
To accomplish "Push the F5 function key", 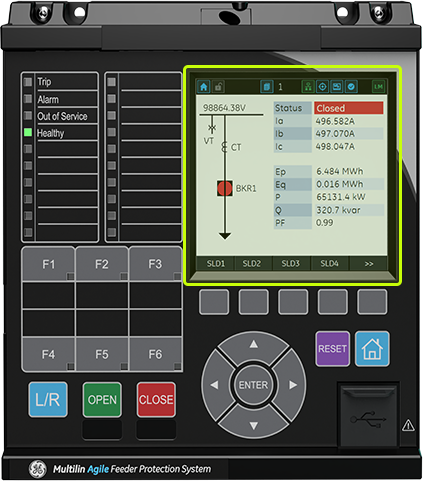I will (x=102, y=354).
